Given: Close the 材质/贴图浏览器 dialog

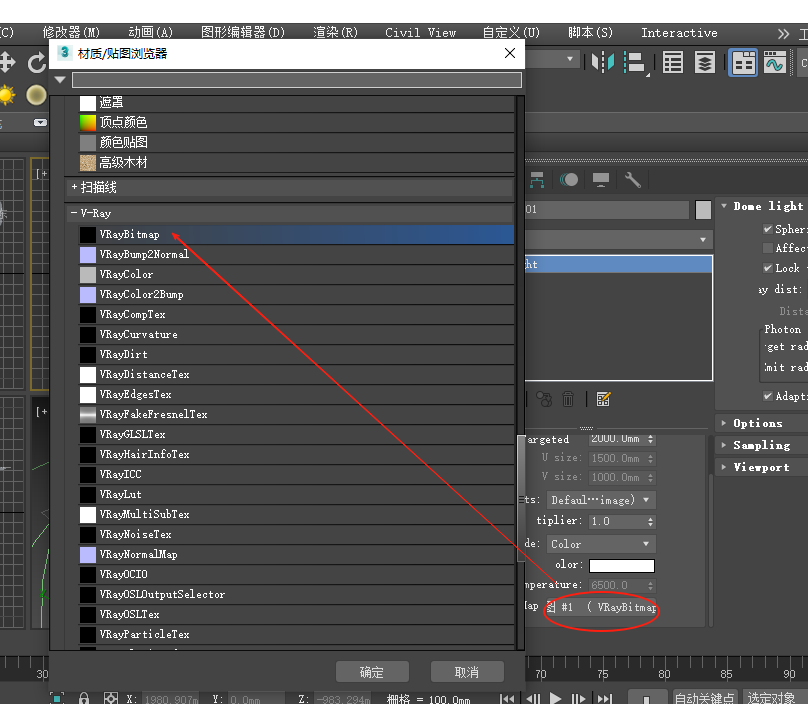Looking at the screenshot, I should pyautogui.click(x=510, y=53).
